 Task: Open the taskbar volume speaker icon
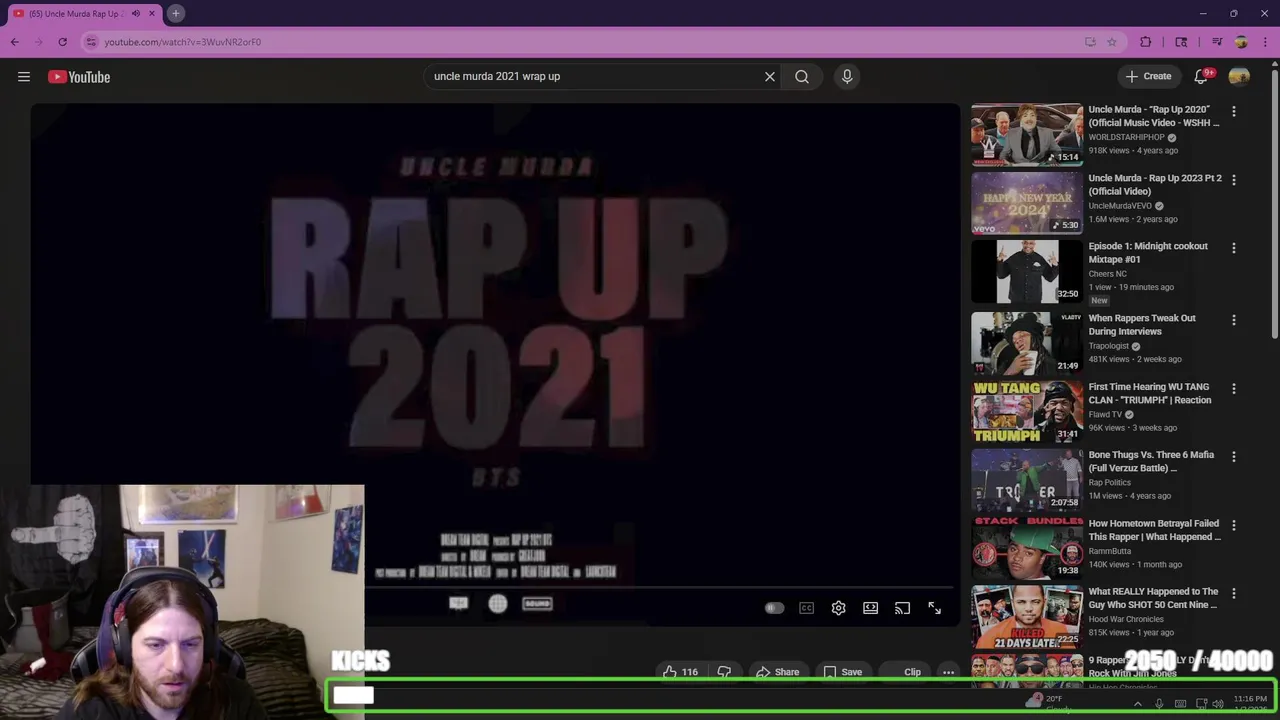[x=1218, y=704]
